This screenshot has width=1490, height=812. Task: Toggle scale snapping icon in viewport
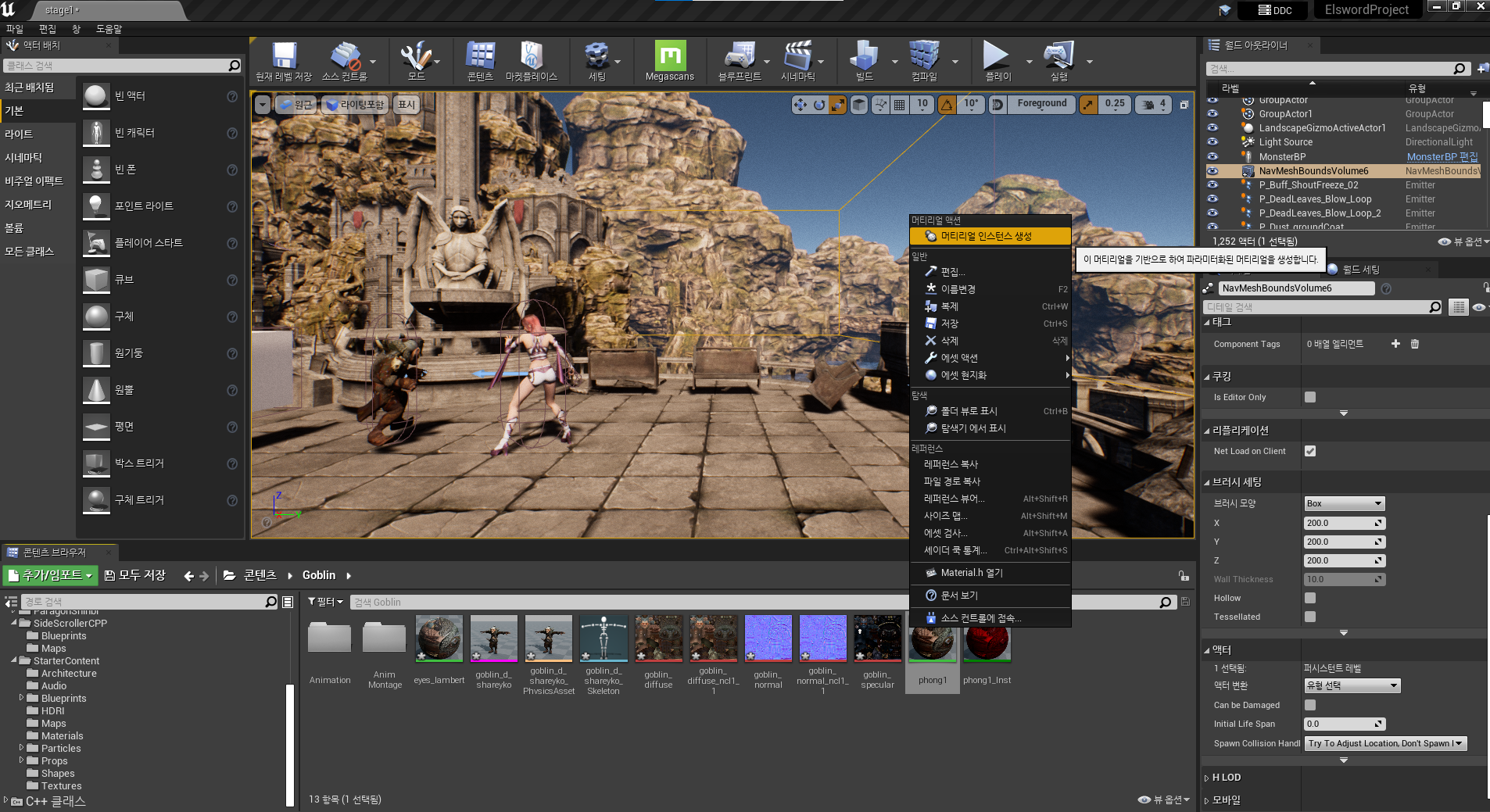coord(1088,105)
